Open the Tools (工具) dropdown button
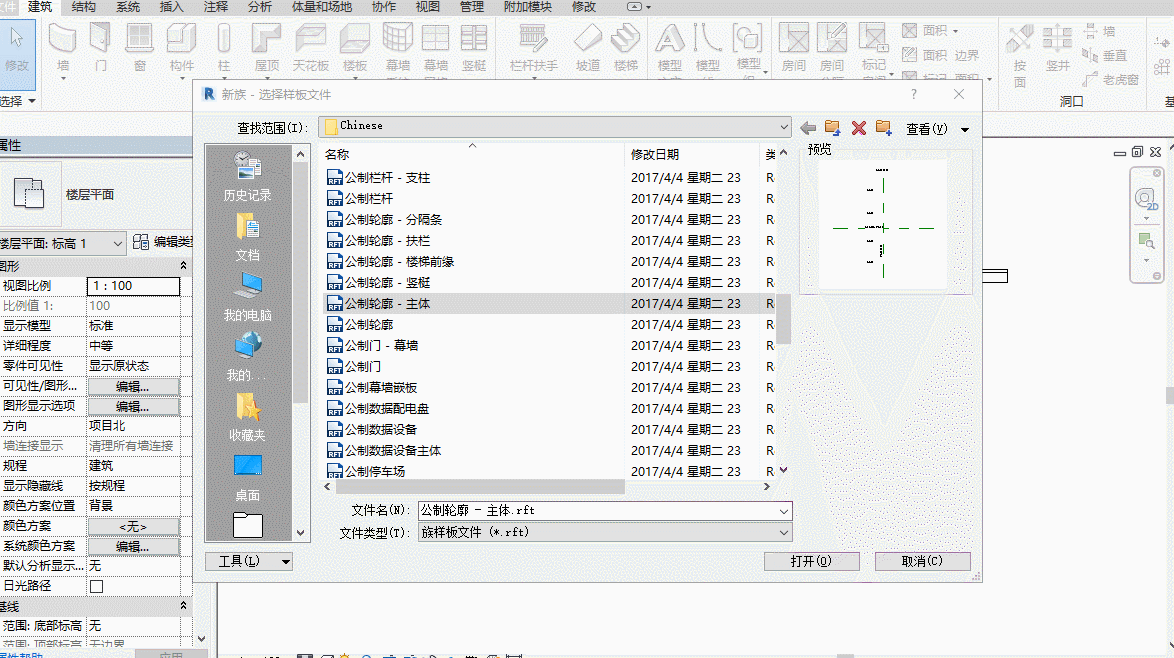 coord(249,561)
